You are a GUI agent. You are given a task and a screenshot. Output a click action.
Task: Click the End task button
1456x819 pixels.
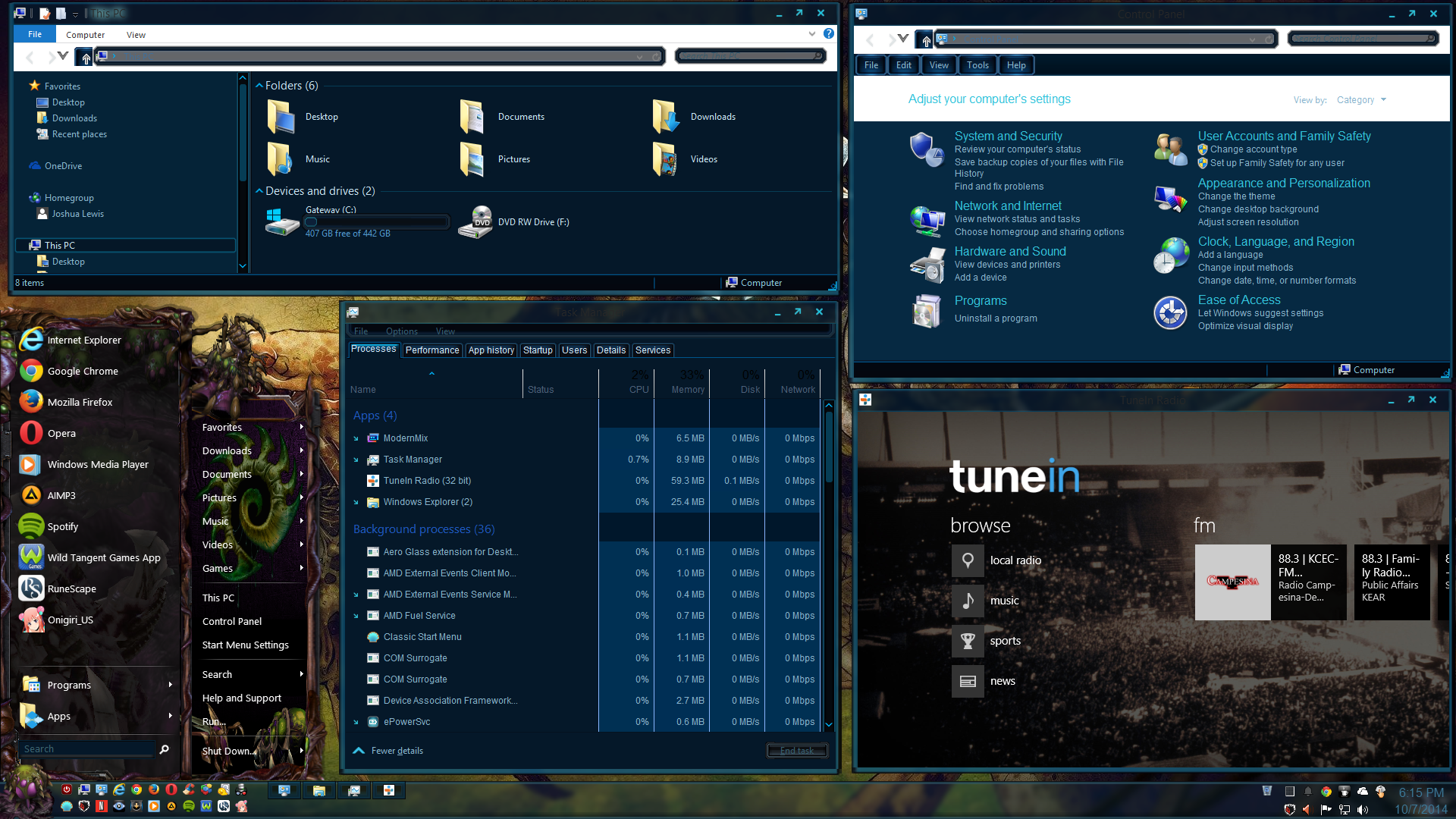point(796,751)
